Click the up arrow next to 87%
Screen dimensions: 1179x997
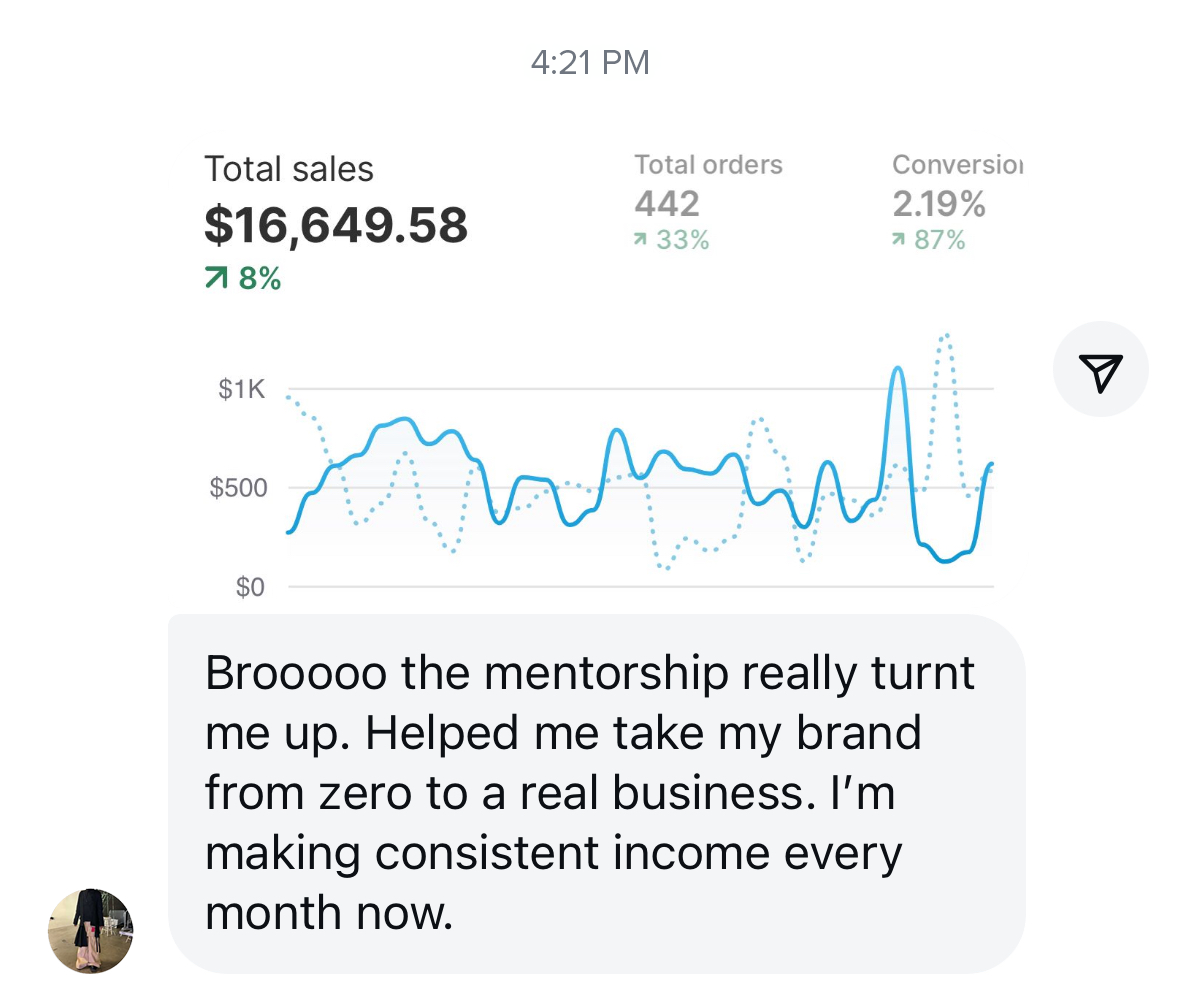(899, 241)
